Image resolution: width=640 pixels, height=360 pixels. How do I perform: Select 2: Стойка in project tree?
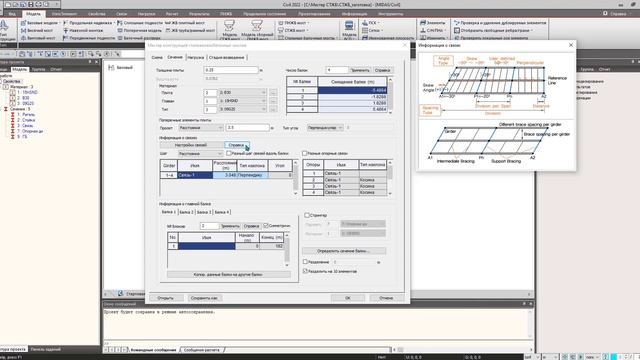(26, 120)
